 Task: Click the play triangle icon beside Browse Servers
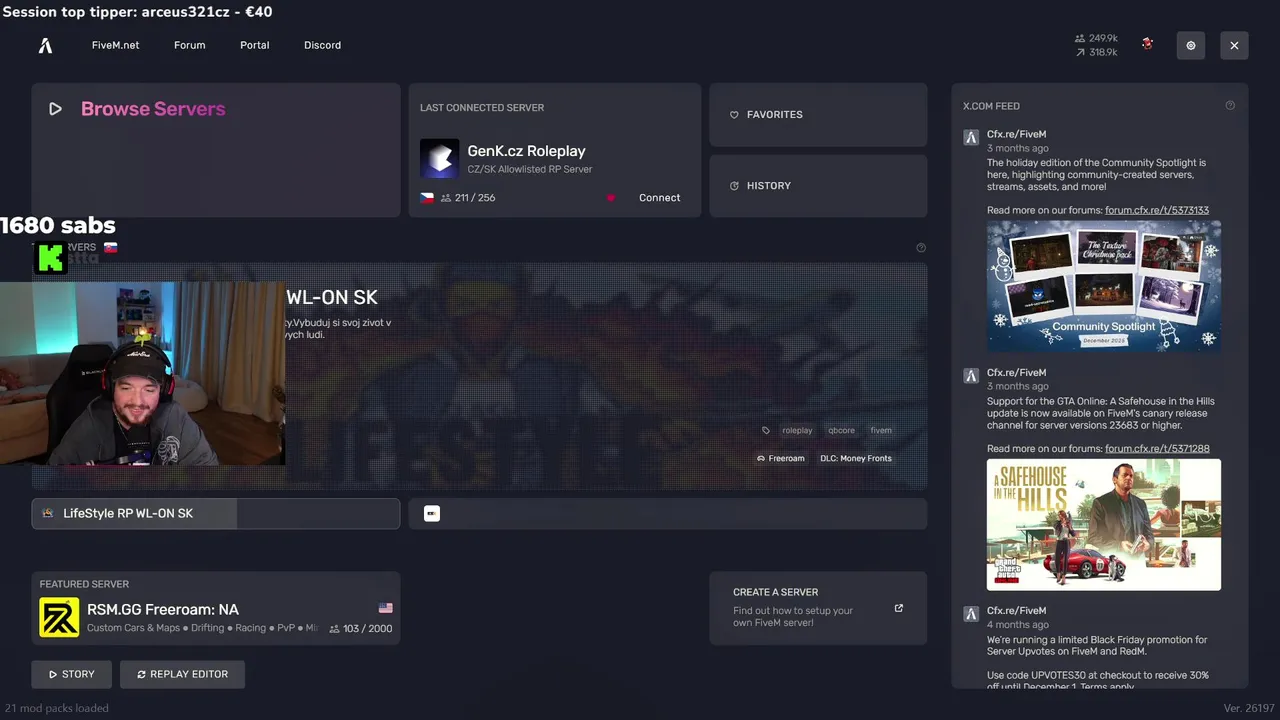tap(55, 109)
